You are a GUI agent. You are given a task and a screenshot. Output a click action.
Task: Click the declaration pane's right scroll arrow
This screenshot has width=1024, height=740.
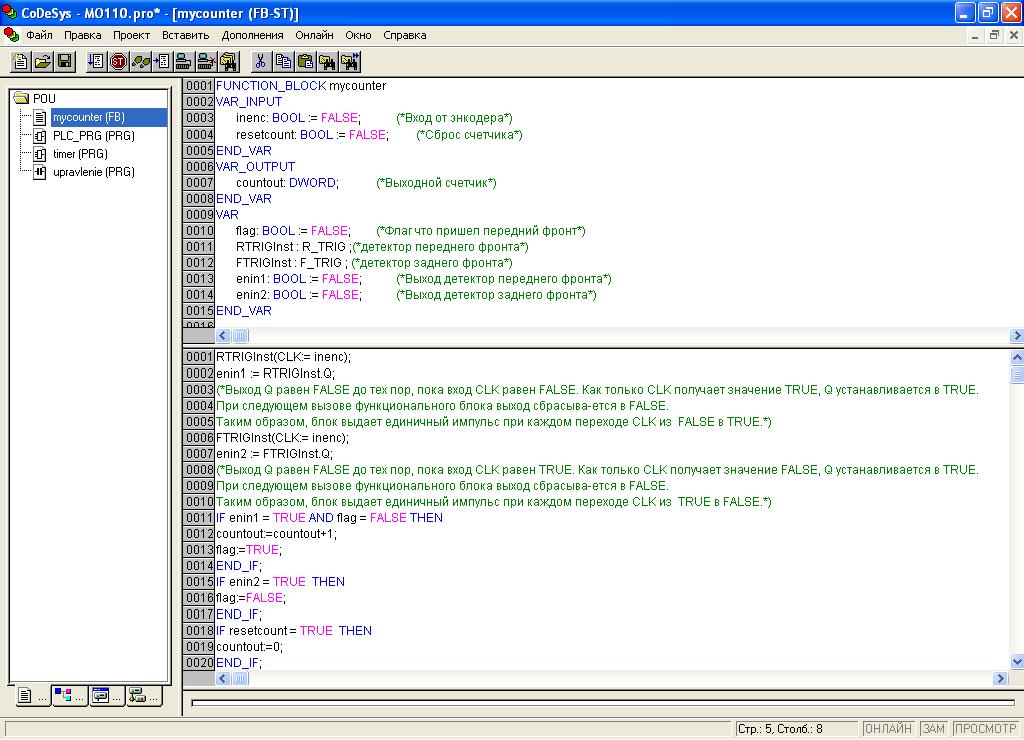[x=1017, y=336]
